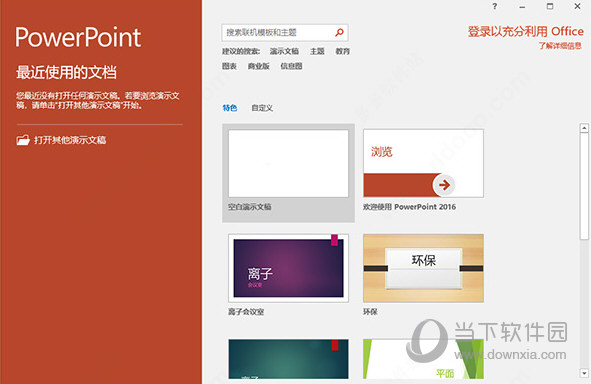Open the 欢迎使用 PowerPoint 2016 template
Image resolution: width=591 pixels, height=384 pixels.
click(423, 164)
